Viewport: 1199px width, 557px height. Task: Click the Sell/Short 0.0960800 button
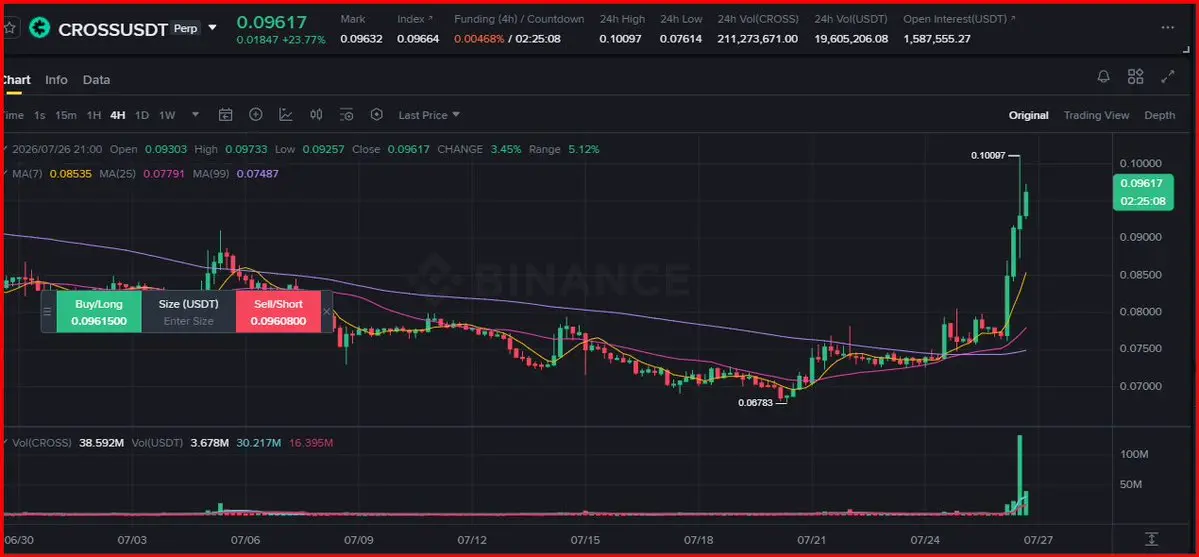(x=278, y=312)
